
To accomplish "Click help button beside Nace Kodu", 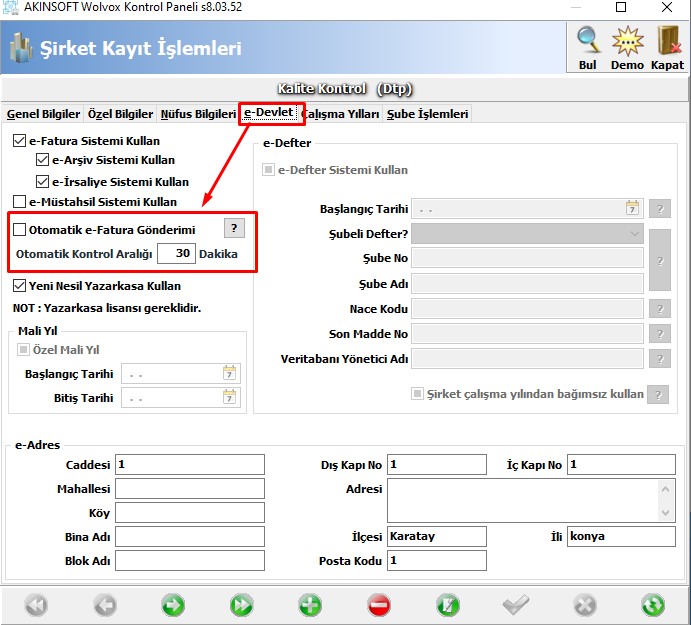I will click(660, 309).
